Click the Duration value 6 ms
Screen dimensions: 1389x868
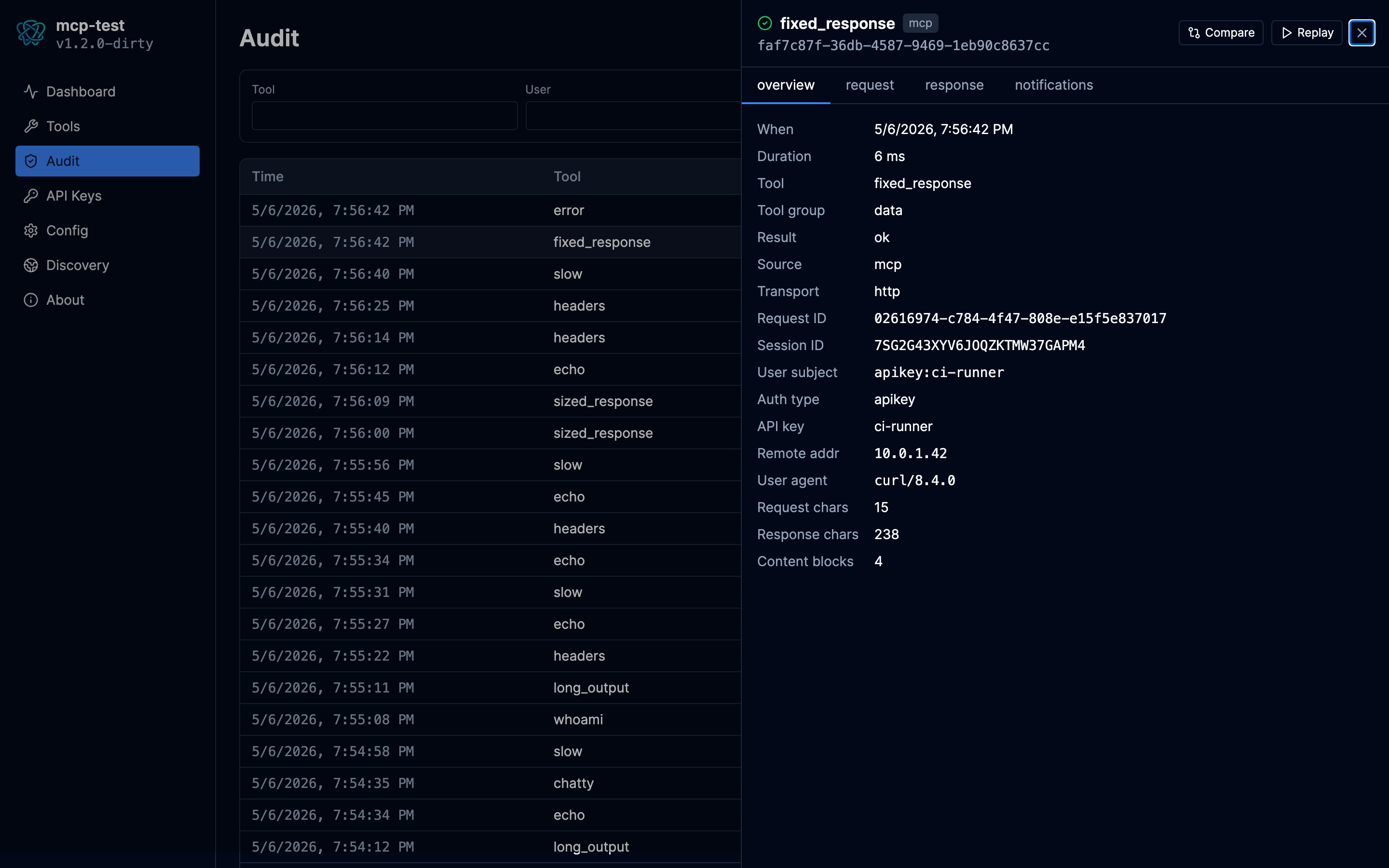click(x=889, y=156)
